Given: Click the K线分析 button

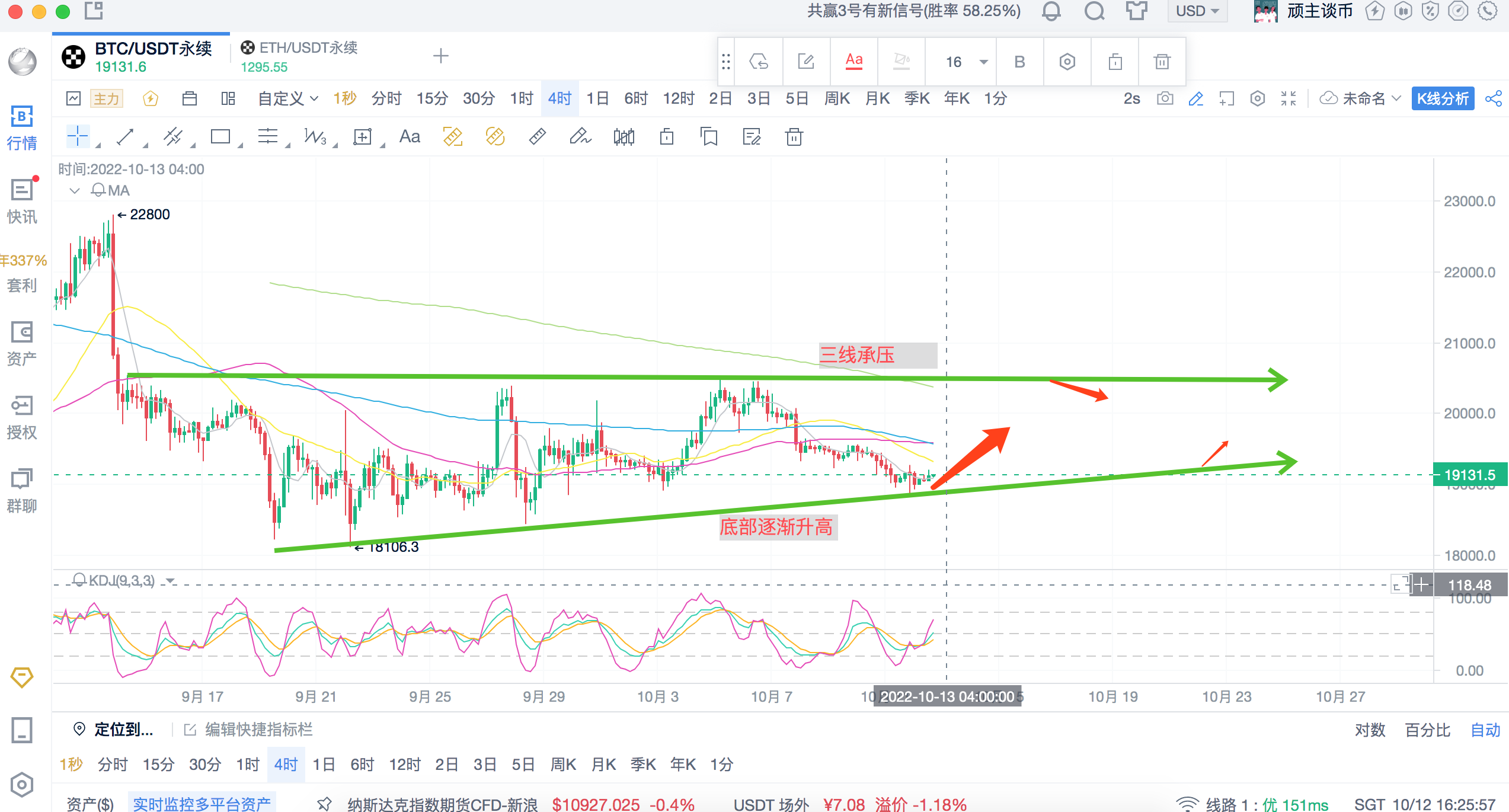Looking at the screenshot, I should pos(1442,98).
